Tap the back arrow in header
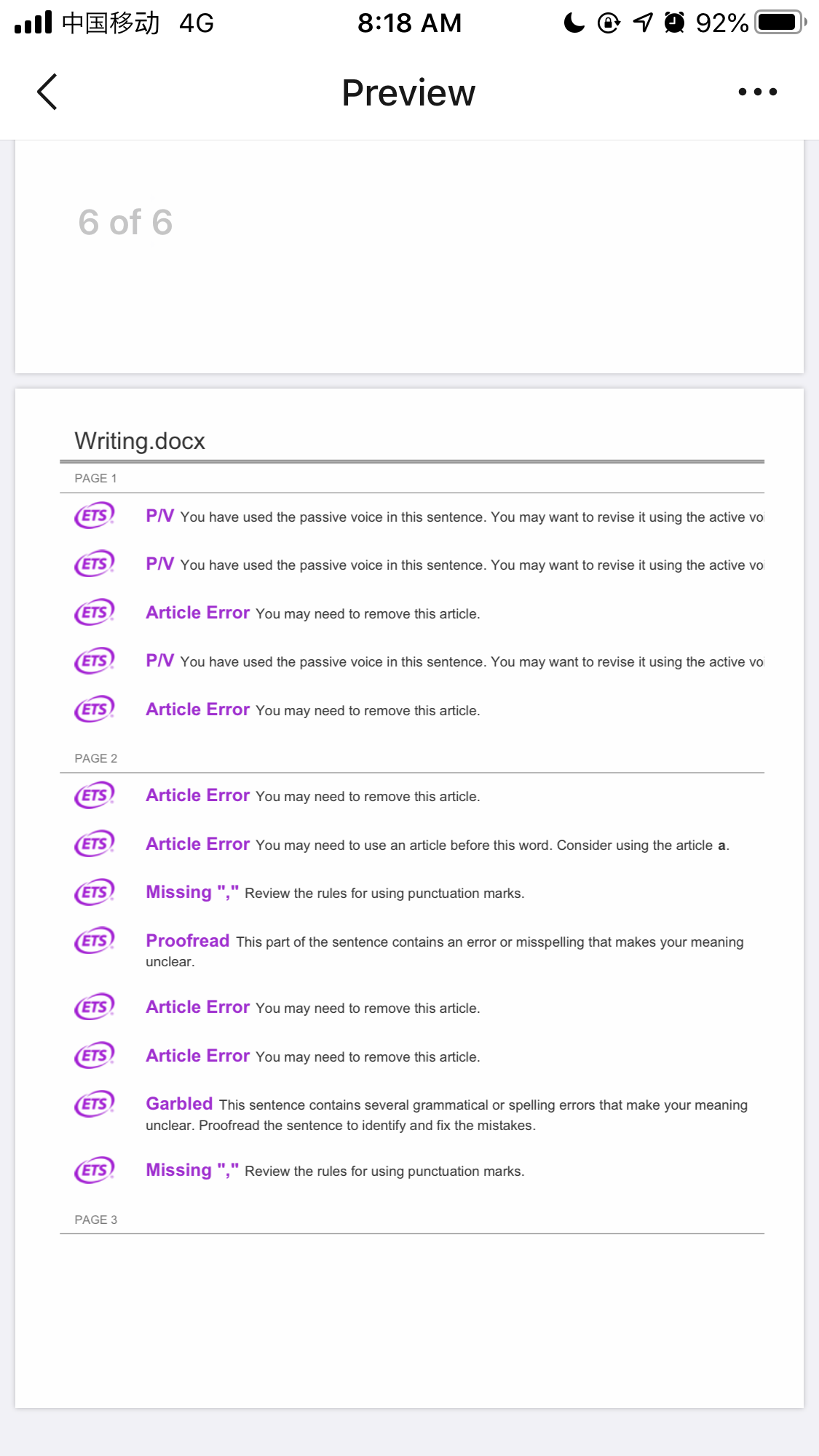The height and width of the screenshot is (1456, 819). pos(47,92)
